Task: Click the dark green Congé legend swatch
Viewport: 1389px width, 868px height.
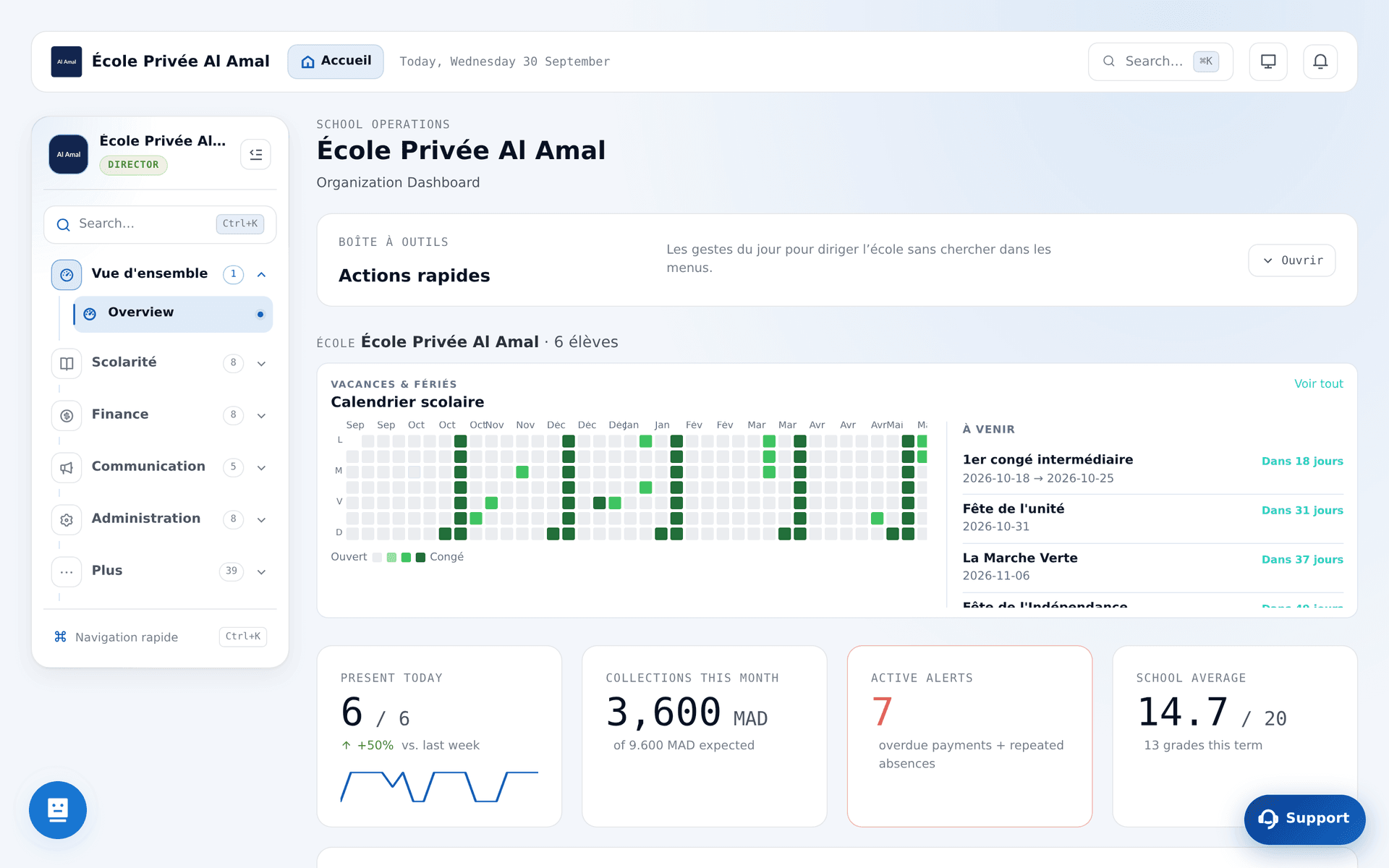Action: coord(420,557)
